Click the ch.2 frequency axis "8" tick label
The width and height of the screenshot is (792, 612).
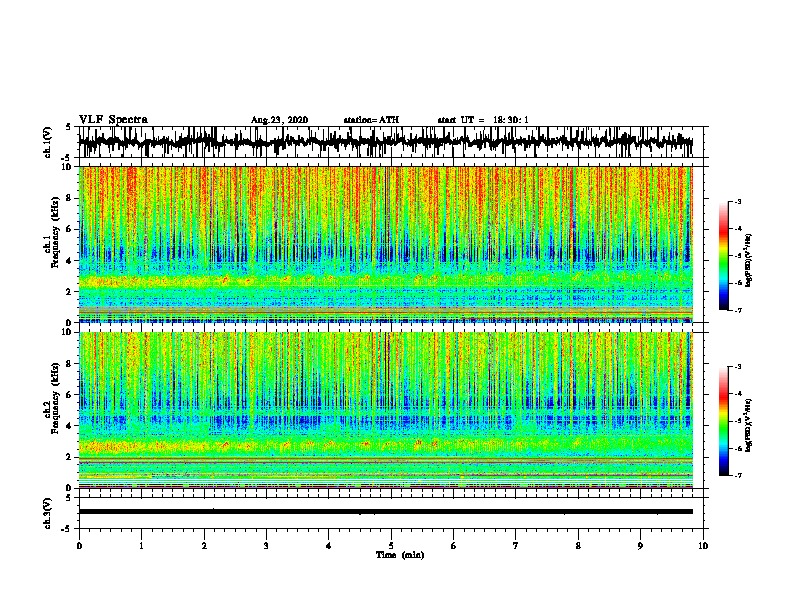coord(70,364)
